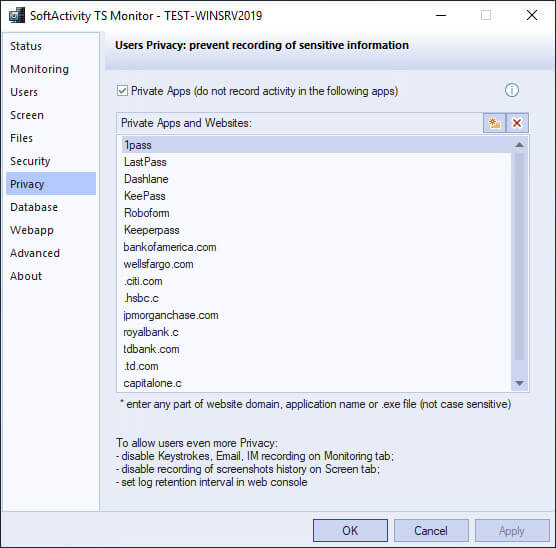Switch to the Monitoring tab
Image resolution: width=556 pixels, height=548 pixels.
(40, 69)
